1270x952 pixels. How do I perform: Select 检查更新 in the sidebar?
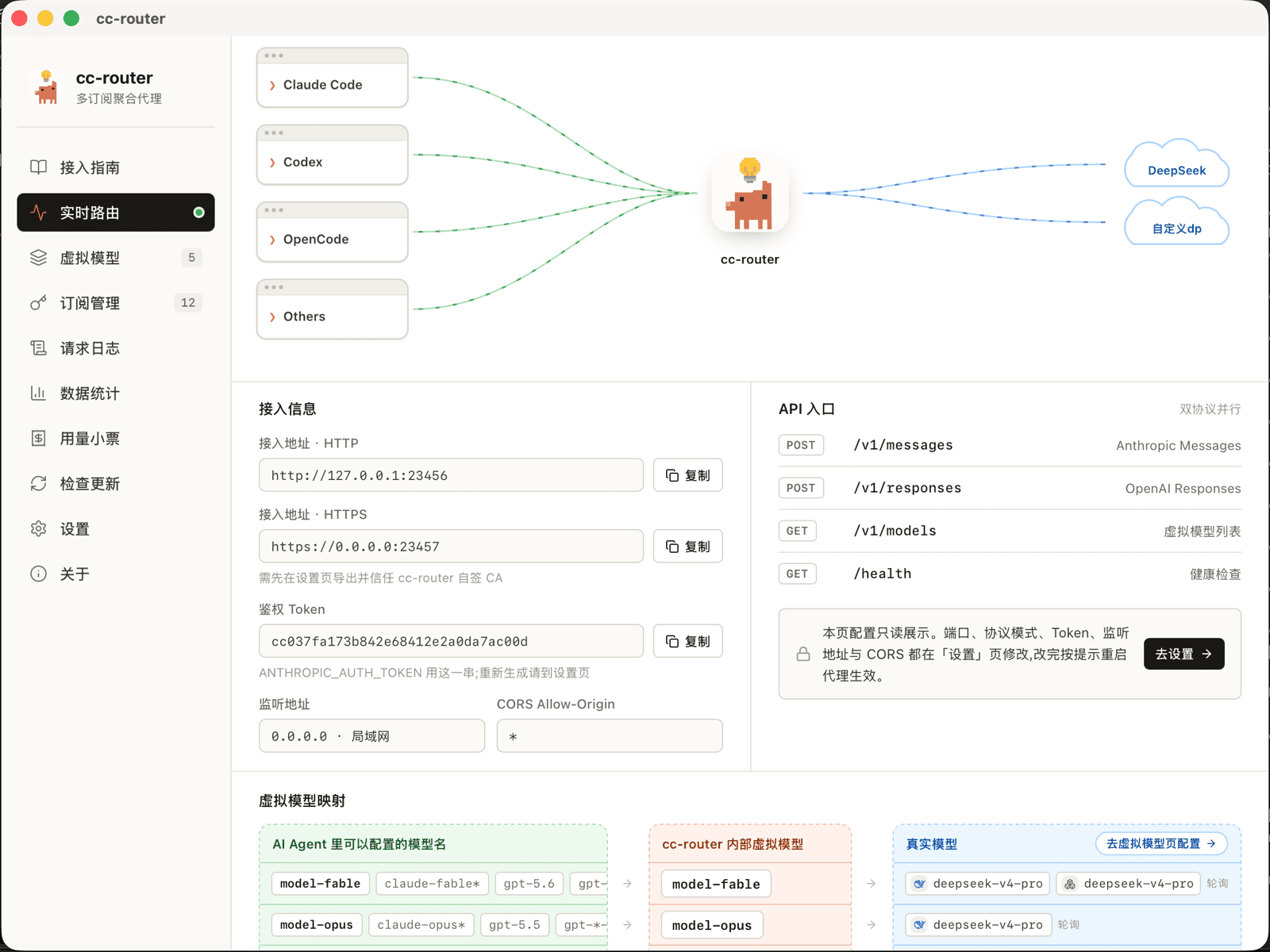pyautogui.click(x=116, y=484)
